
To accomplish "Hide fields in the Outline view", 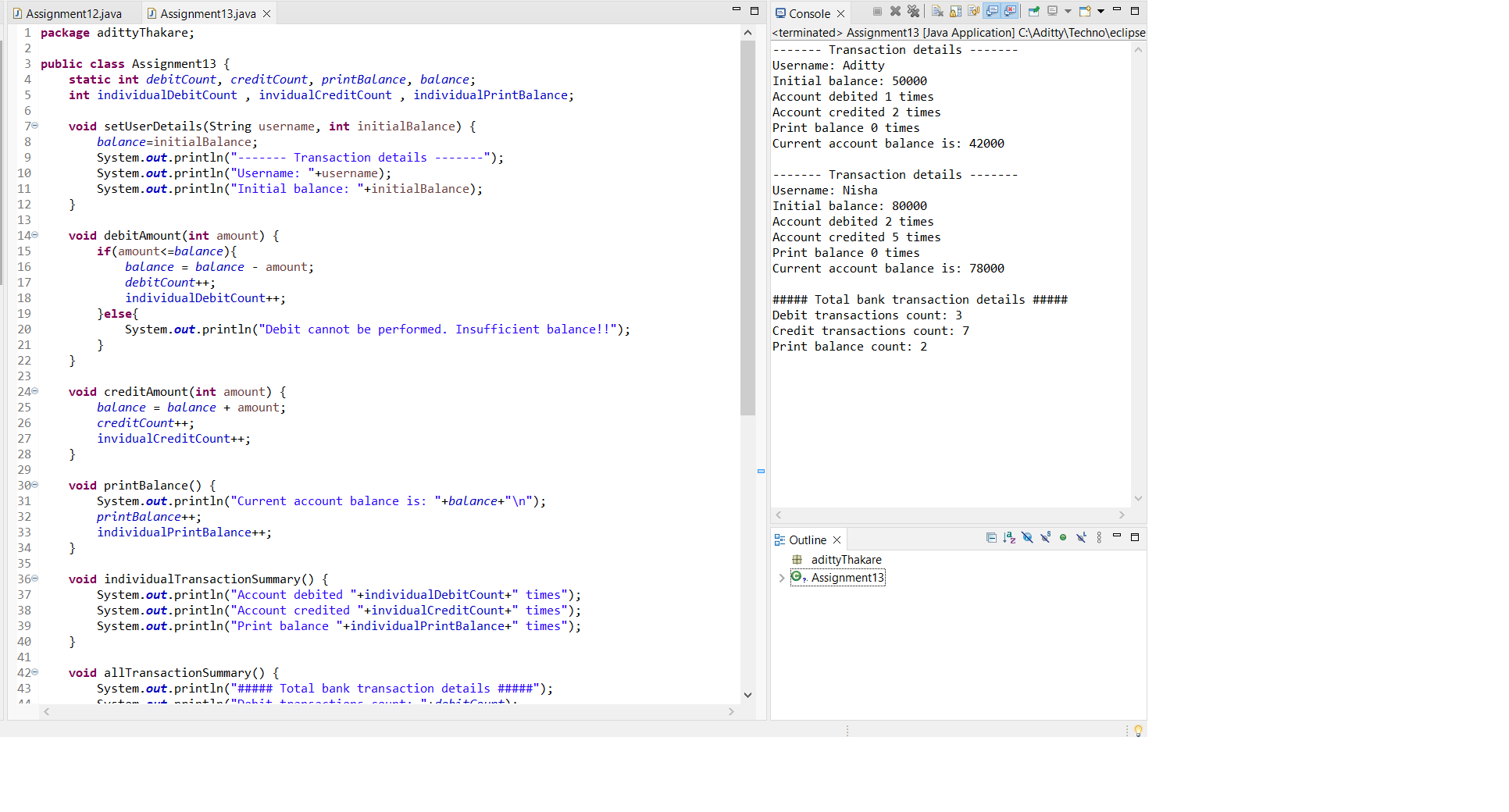I will 1026,538.
